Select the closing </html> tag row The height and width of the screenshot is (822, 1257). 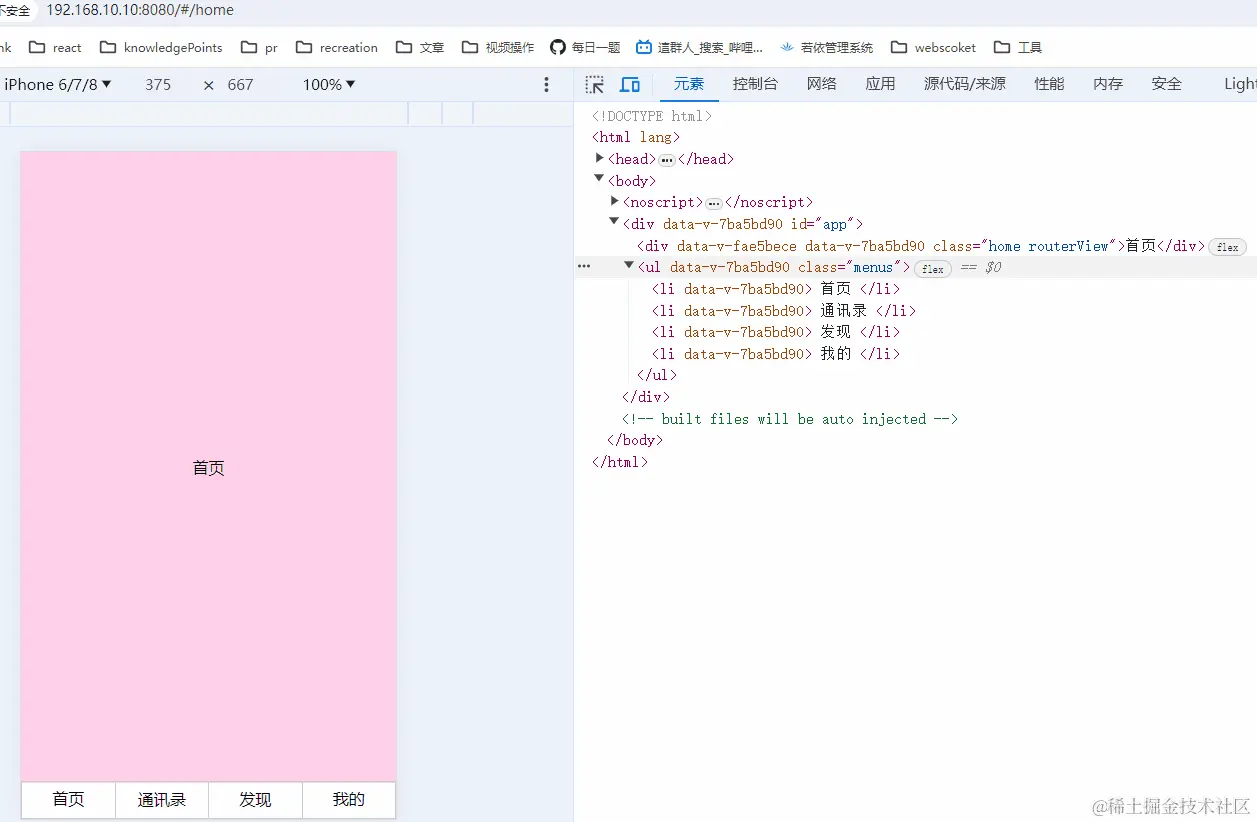tap(620, 462)
